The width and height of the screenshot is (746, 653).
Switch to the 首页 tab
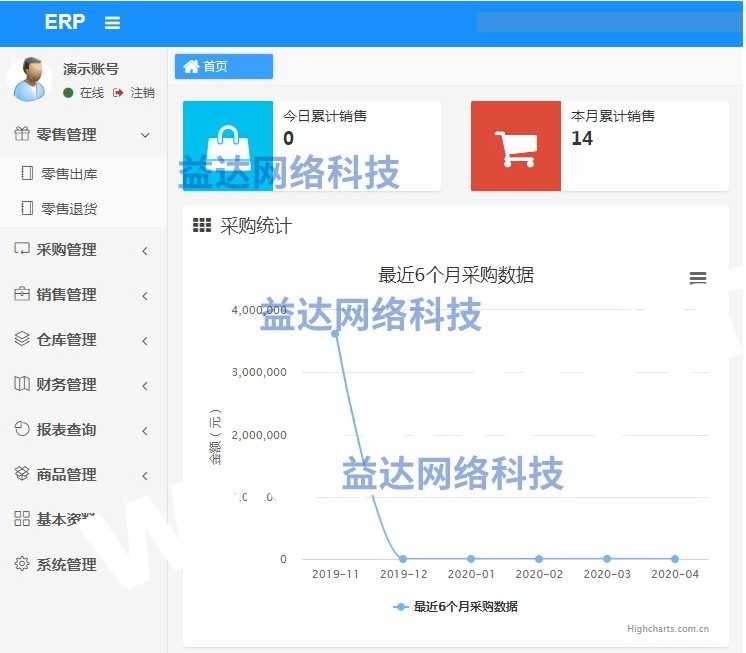pos(224,66)
